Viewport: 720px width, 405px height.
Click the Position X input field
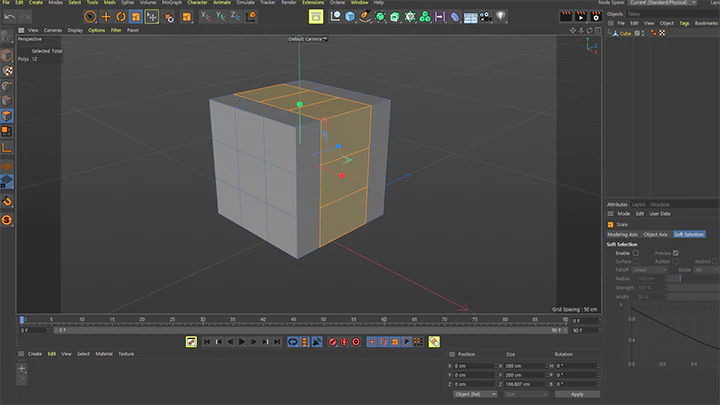click(475, 366)
